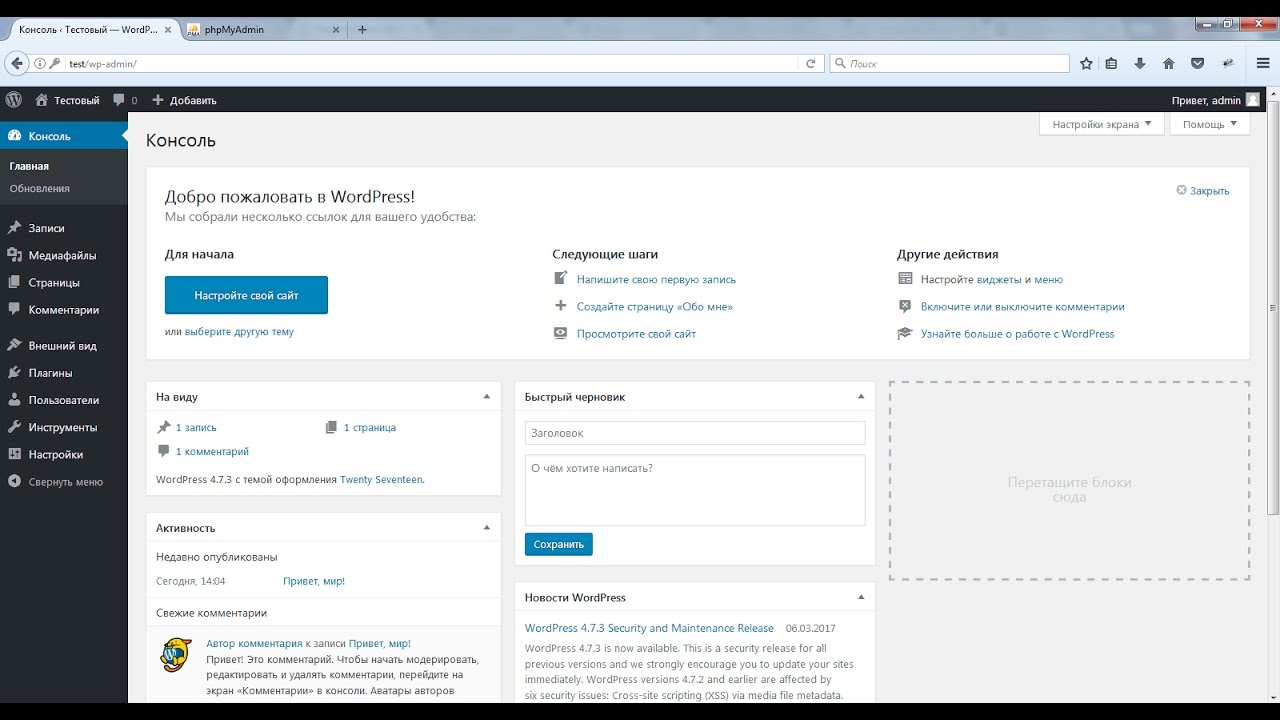Click the Свернуть меню collapse arrow icon
This screenshot has width=1280, height=720.
(x=14, y=481)
